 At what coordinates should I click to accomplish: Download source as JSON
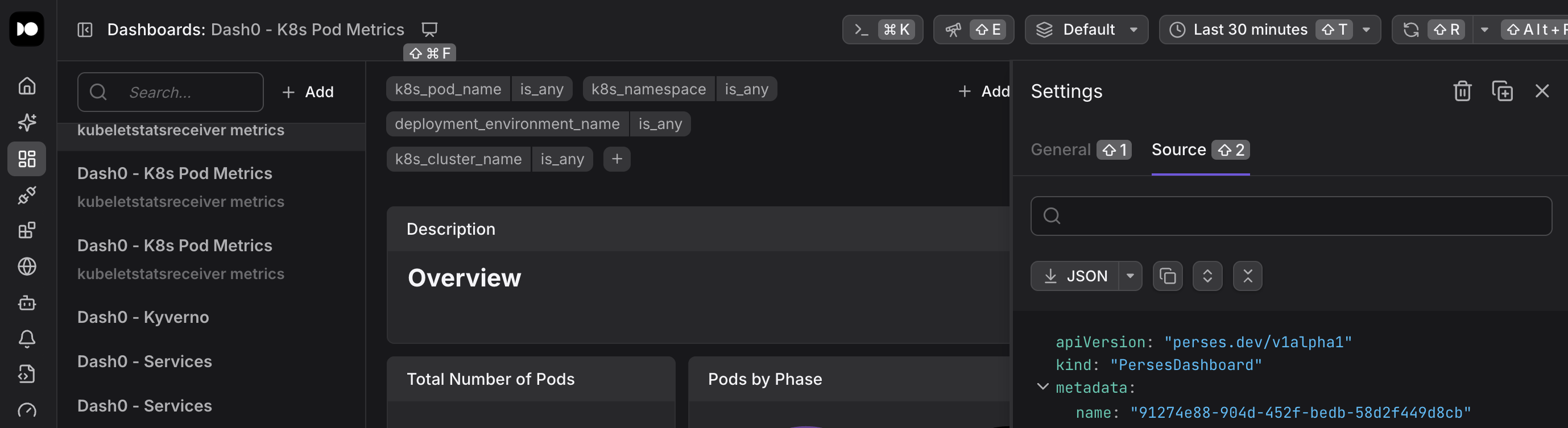(1075, 276)
